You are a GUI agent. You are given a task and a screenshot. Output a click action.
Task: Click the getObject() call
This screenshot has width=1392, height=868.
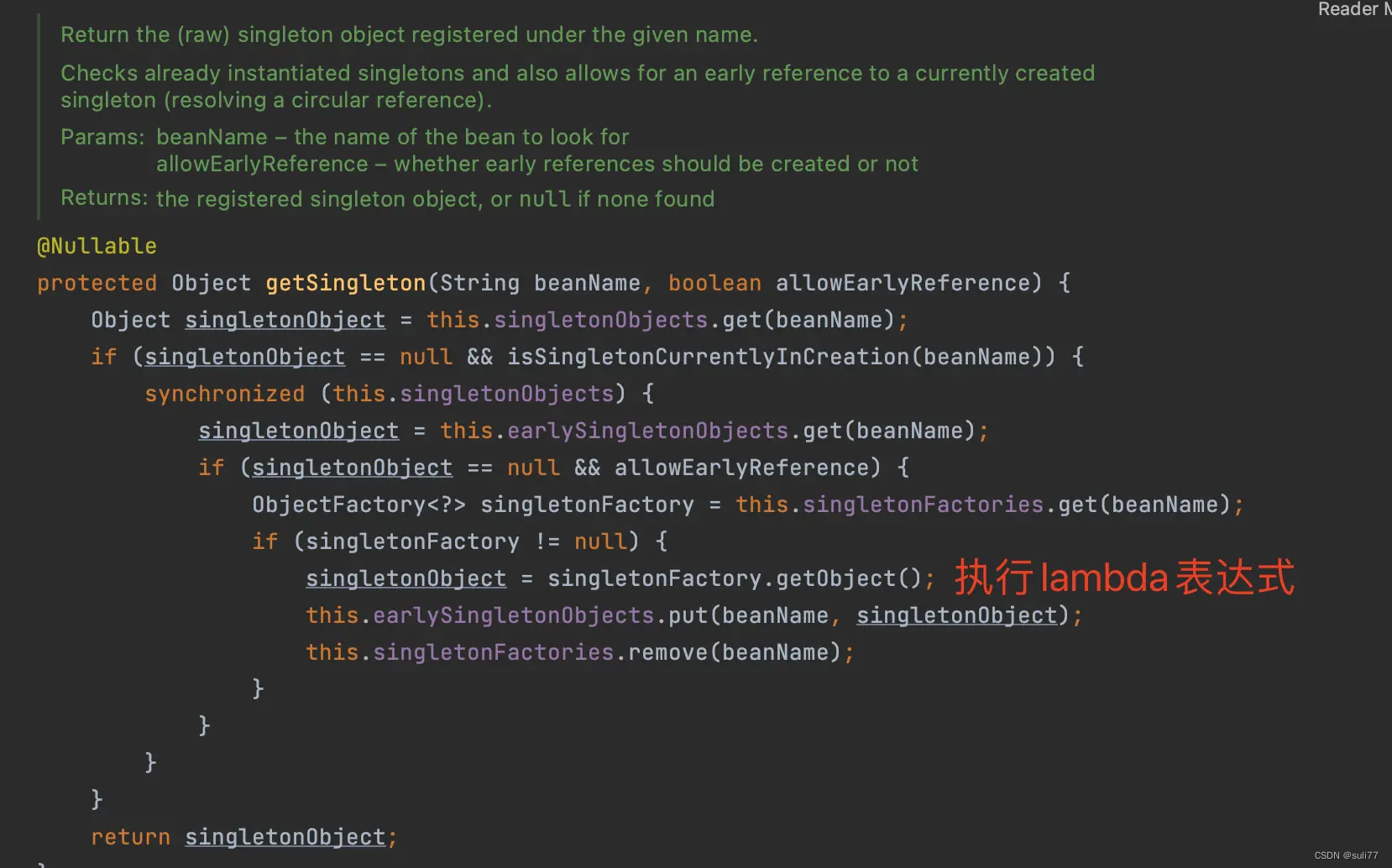point(849,578)
